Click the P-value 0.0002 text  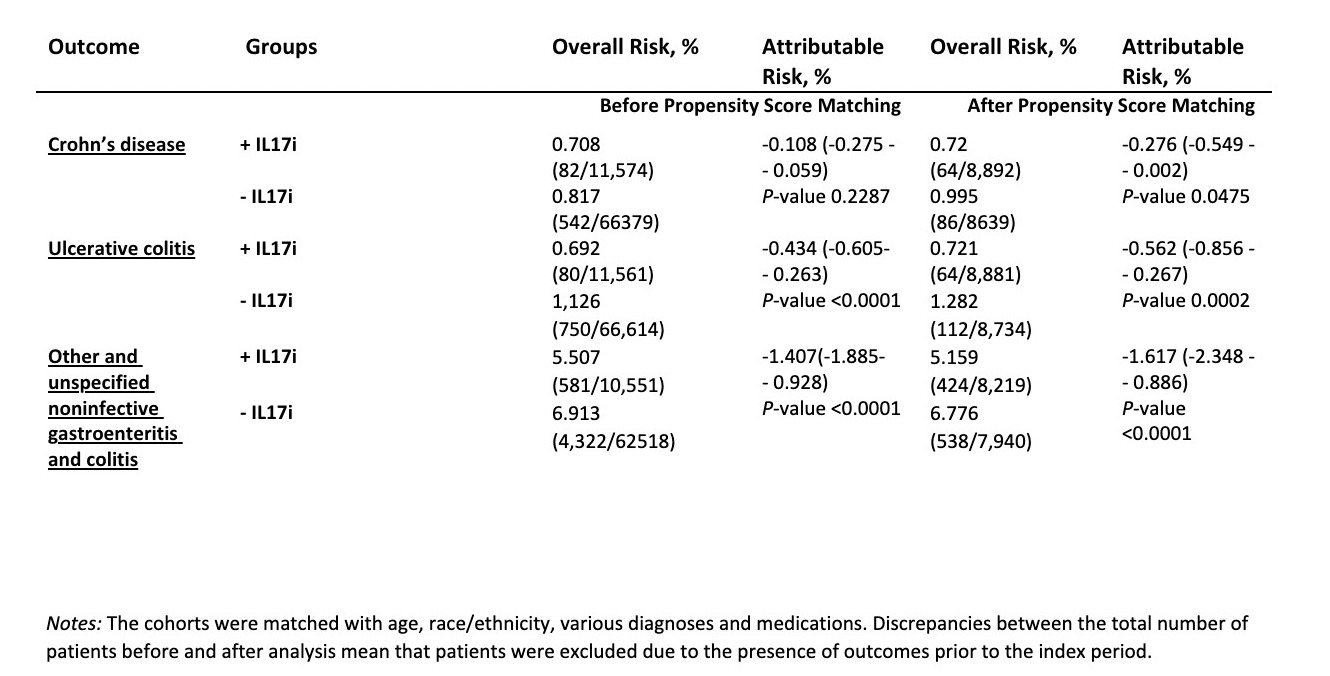(1186, 301)
